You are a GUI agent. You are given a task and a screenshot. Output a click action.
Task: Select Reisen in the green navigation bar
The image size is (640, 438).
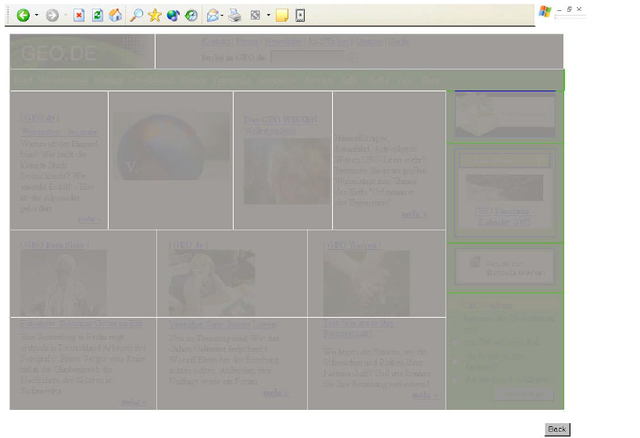(193, 80)
